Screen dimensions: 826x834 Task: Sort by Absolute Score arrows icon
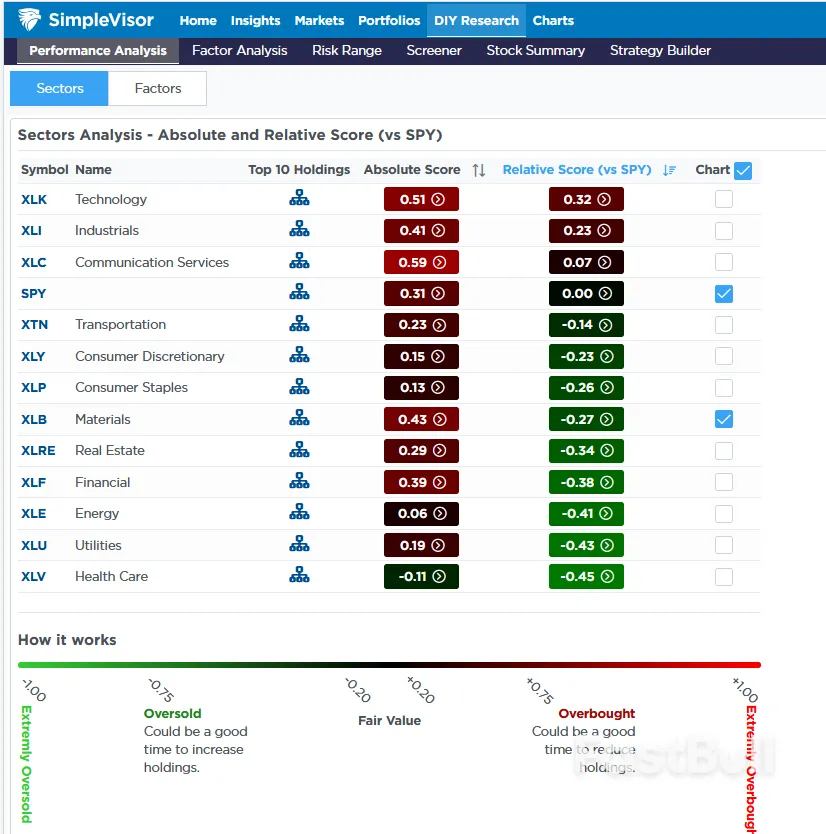coord(479,170)
